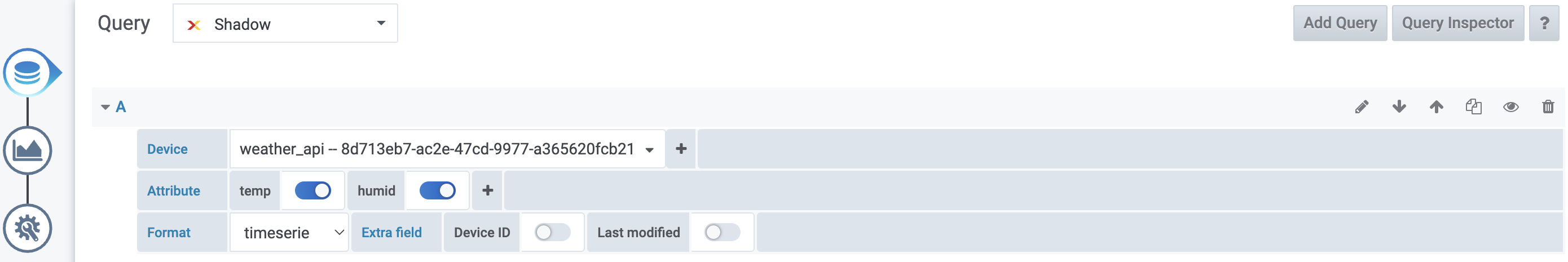Viewport: 1568px width, 262px height.
Task: Open the Shadow data source dropdown
Action: point(285,24)
